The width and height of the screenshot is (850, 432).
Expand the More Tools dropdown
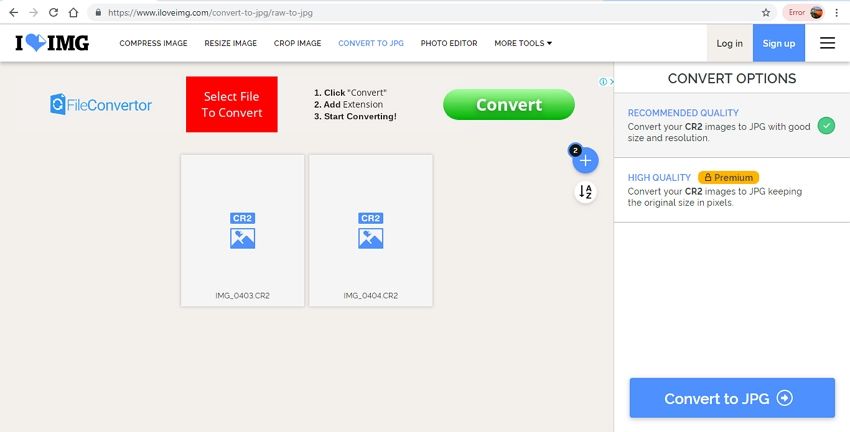(x=523, y=43)
